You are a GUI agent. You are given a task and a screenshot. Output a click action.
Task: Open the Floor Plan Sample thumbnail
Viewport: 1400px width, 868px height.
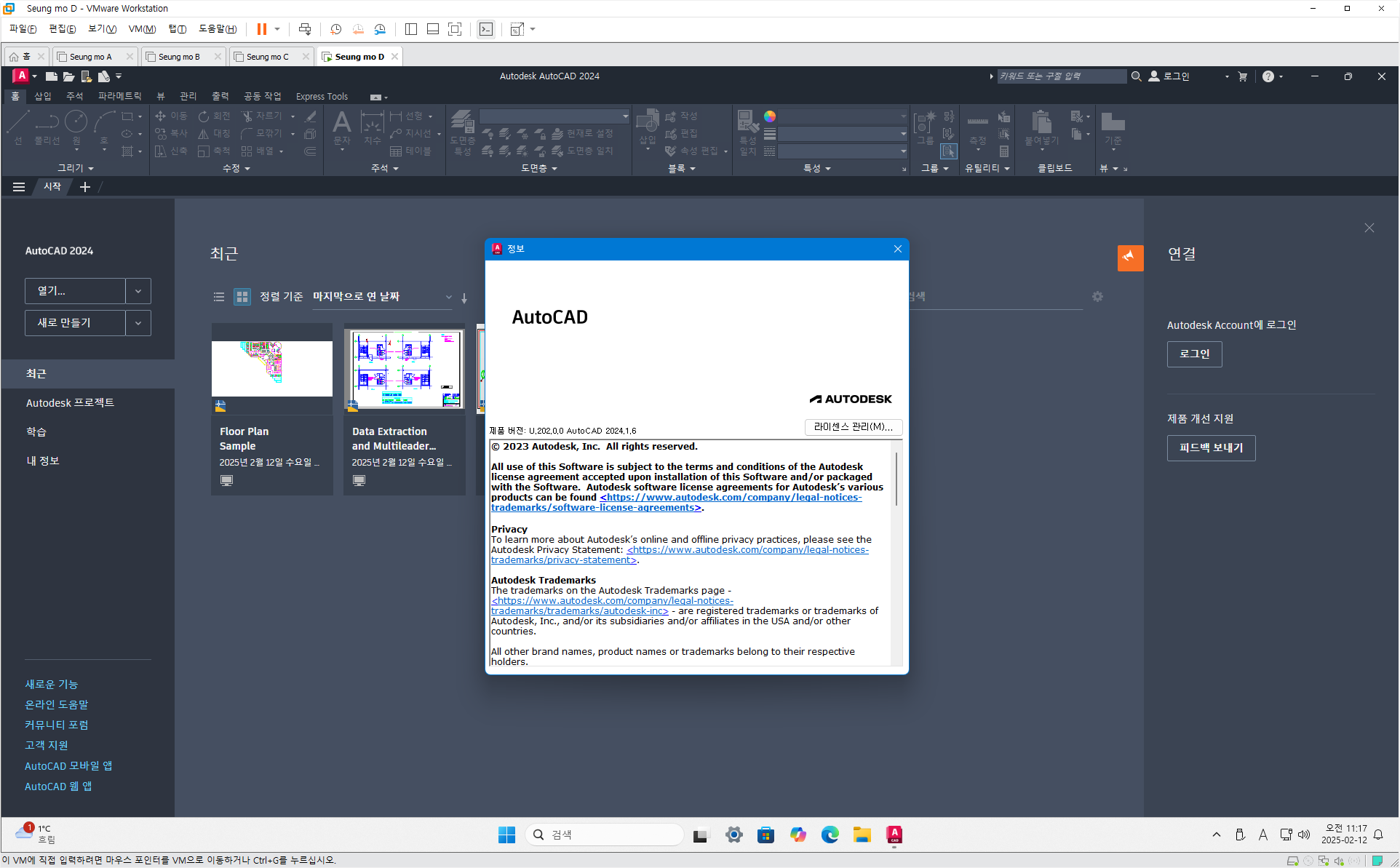click(x=271, y=368)
